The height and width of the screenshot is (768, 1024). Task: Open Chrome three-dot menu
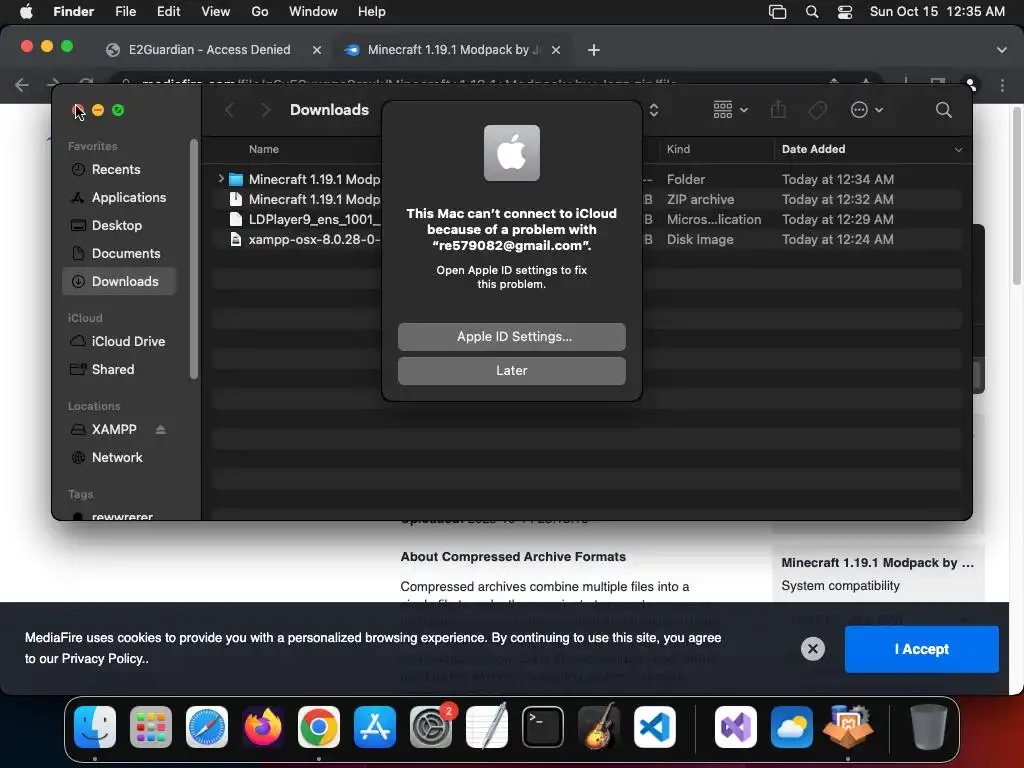(1002, 85)
